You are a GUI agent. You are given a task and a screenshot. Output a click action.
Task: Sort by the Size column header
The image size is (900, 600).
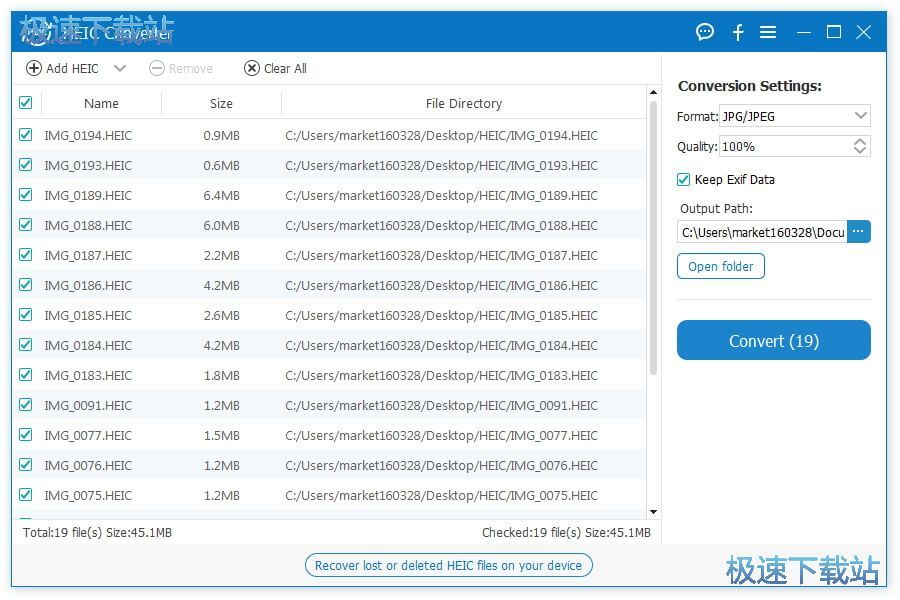pos(221,103)
